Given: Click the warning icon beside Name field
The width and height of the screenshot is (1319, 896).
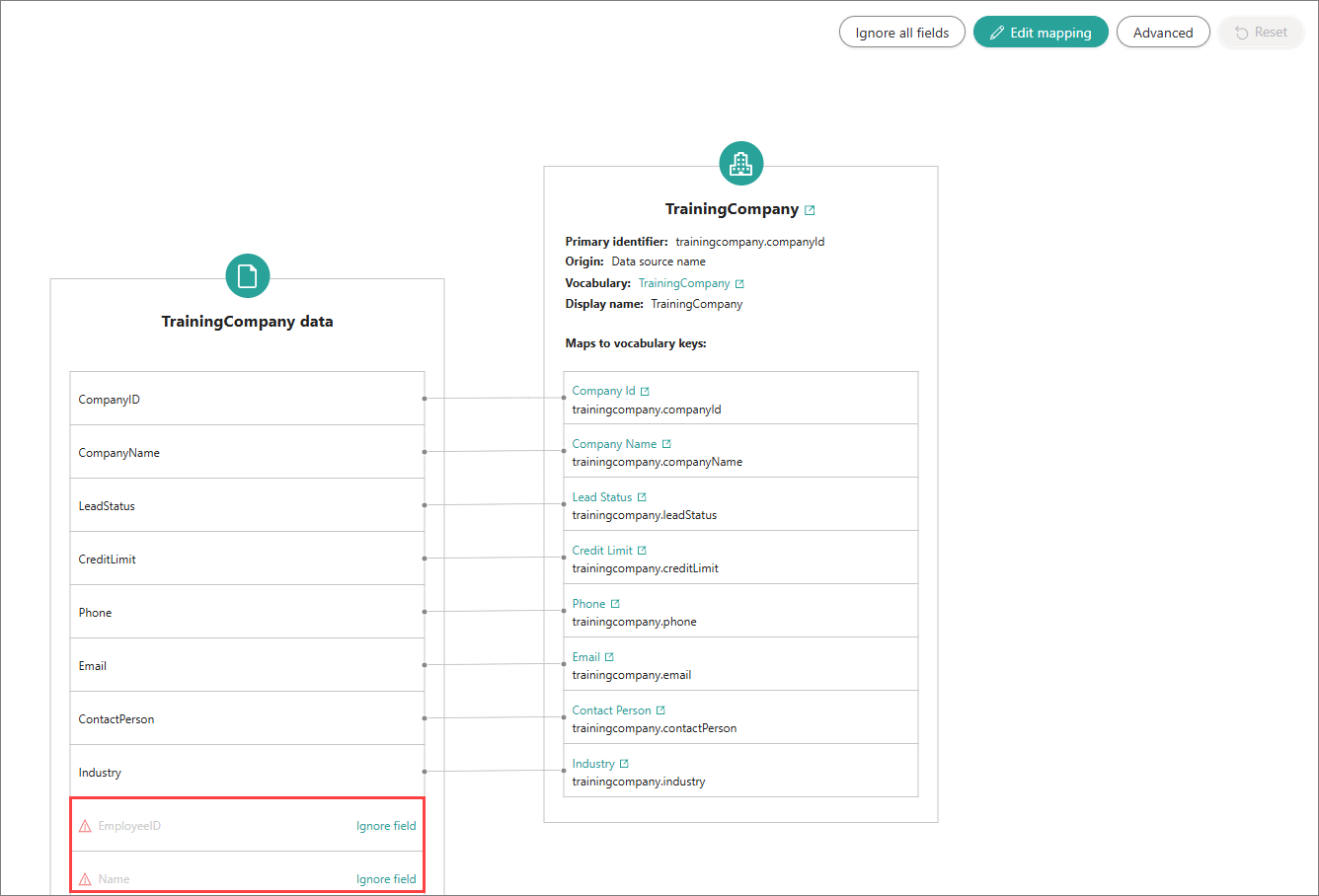Looking at the screenshot, I should [85, 879].
